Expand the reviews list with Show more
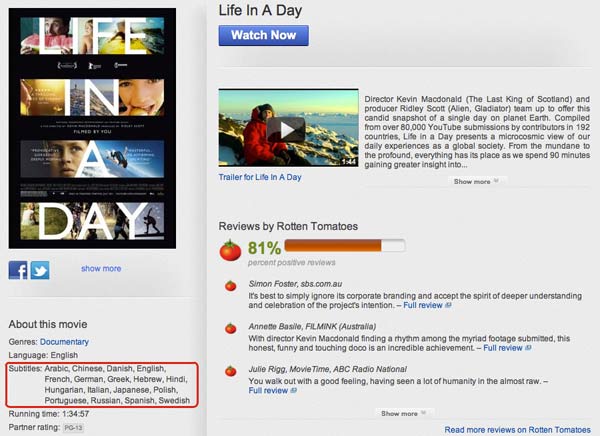Image resolution: width=600 pixels, height=436 pixels. tap(403, 413)
